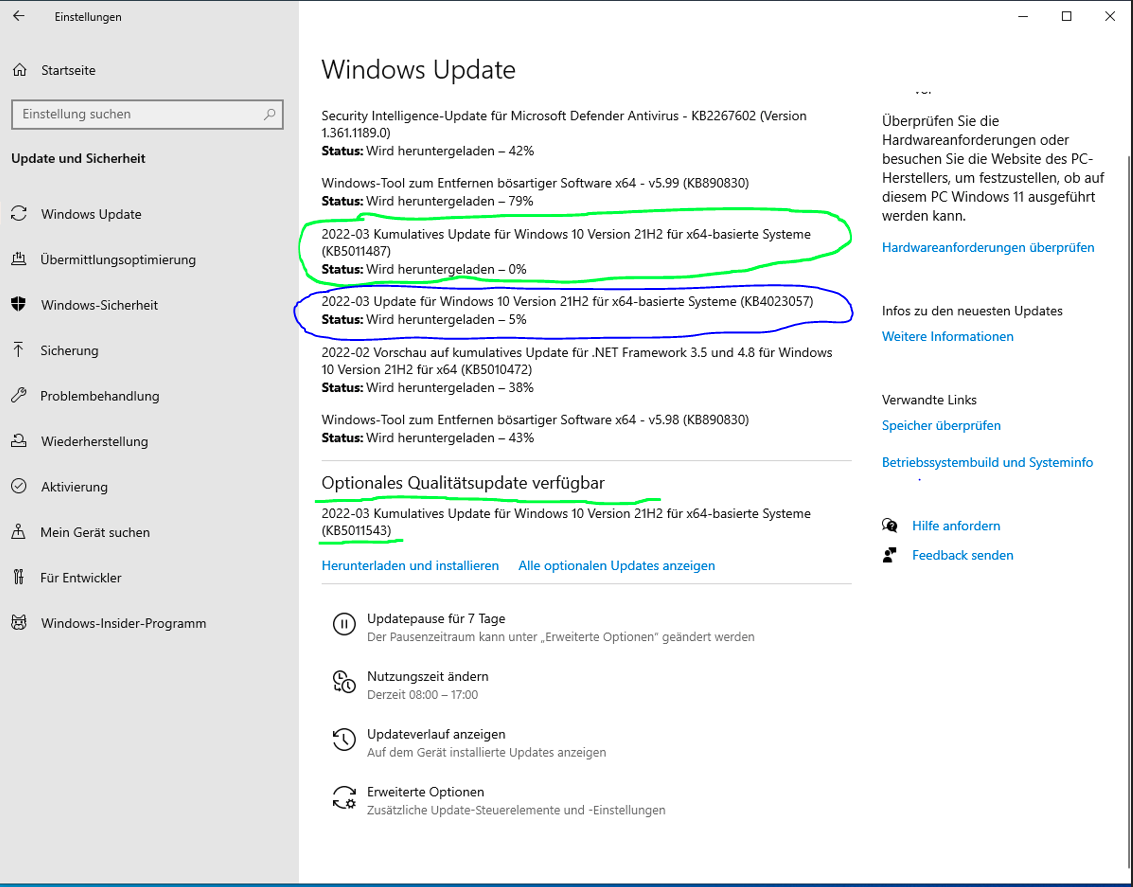Image resolution: width=1133 pixels, height=887 pixels.
Task: Click the Übermittlungsoptimierung icon
Action: [19, 259]
